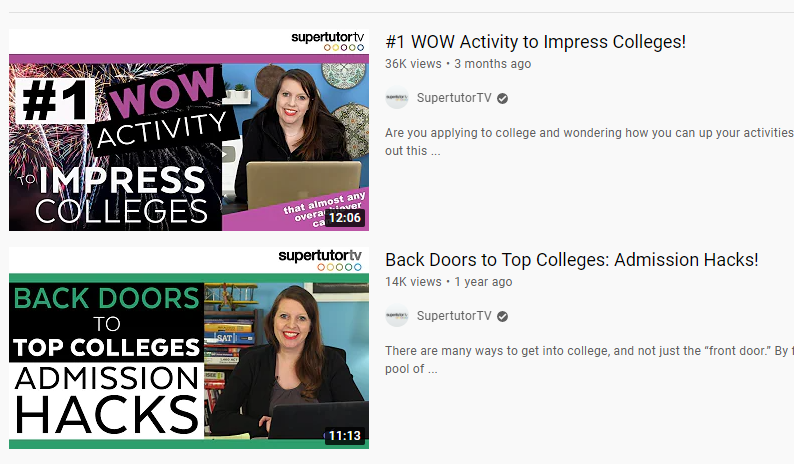Click the 11:13 duration badge
The width and height of the screenshot is (794, 464).
tap(345, 436)
